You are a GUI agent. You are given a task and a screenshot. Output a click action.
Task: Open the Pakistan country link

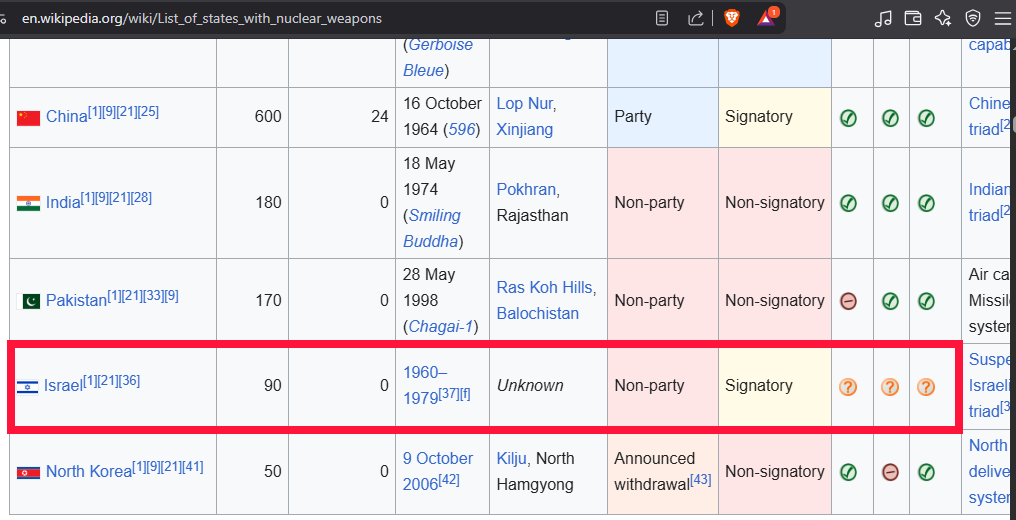pos(76,300)
